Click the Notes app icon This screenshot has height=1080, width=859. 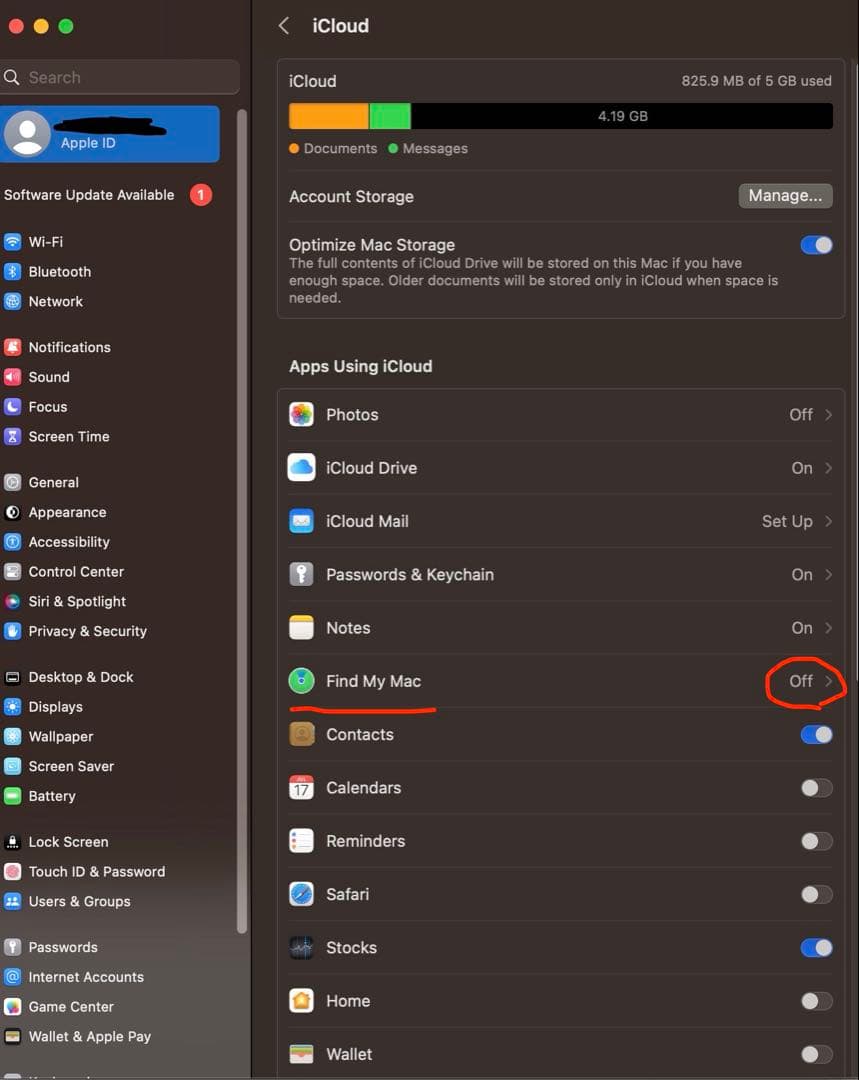click(301, 628)
